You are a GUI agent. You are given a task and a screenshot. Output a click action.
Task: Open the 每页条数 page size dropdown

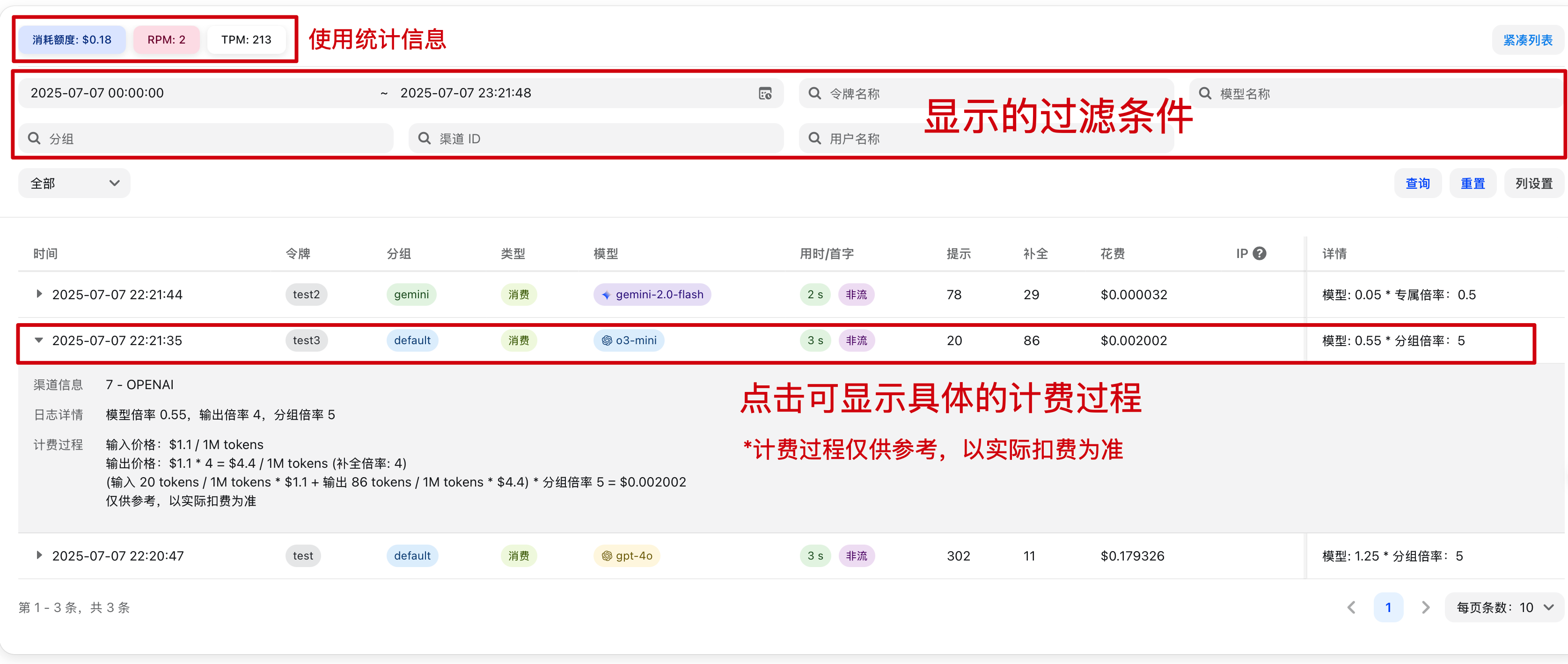1502,607
